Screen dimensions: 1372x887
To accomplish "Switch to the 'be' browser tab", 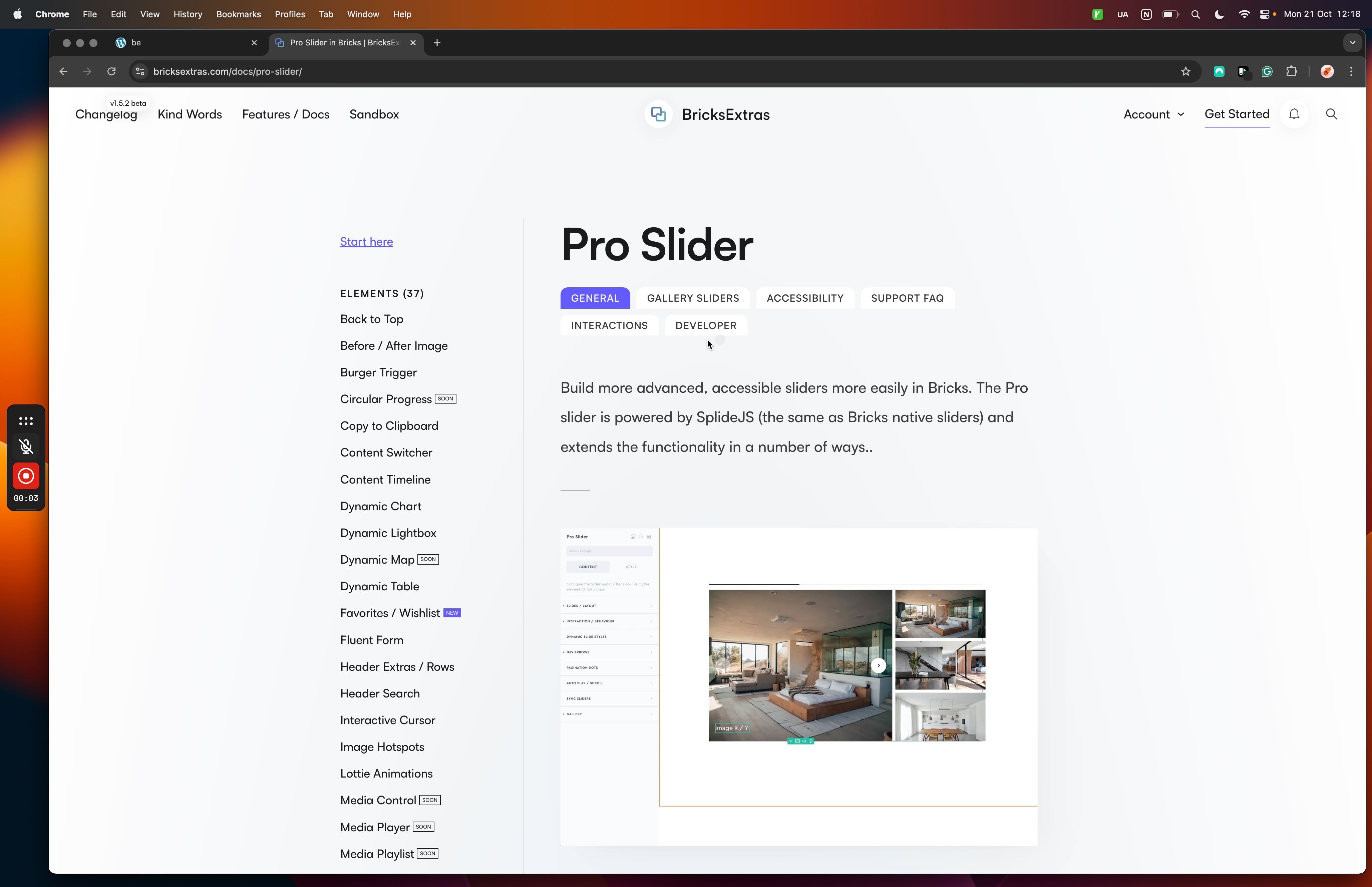I will pyautogui.click(x=186, y=43).
